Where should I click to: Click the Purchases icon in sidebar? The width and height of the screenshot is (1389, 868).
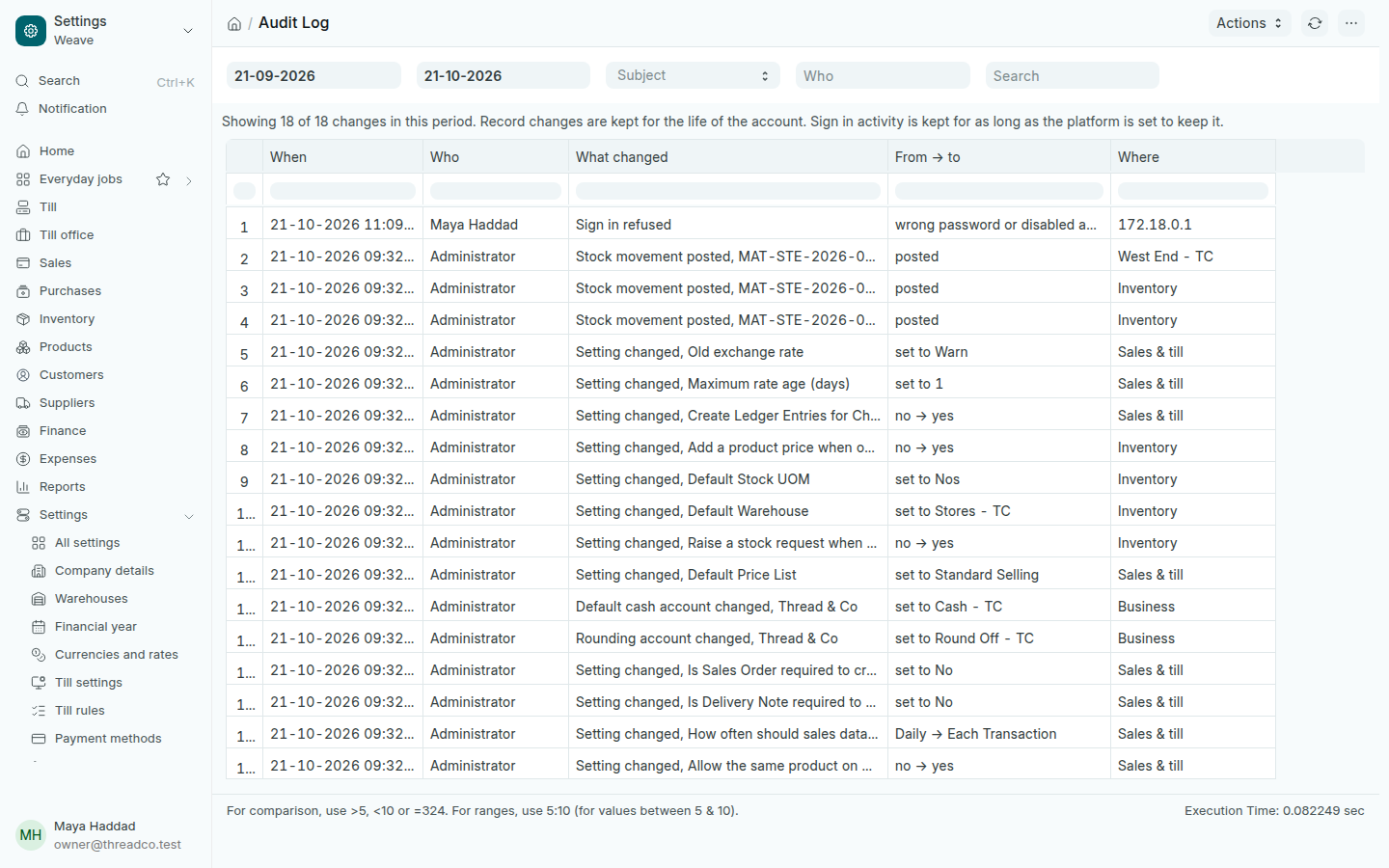(x=23, y=291)
